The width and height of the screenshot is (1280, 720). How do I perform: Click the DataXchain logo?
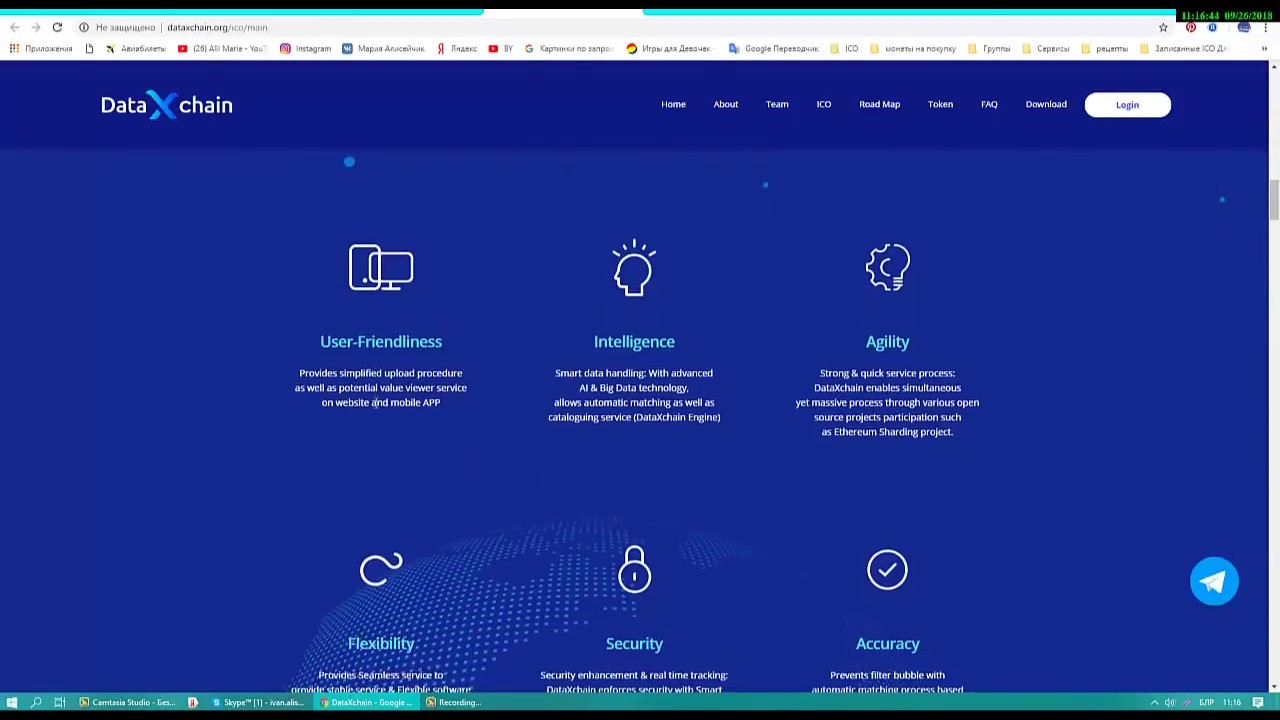(167, 105)
